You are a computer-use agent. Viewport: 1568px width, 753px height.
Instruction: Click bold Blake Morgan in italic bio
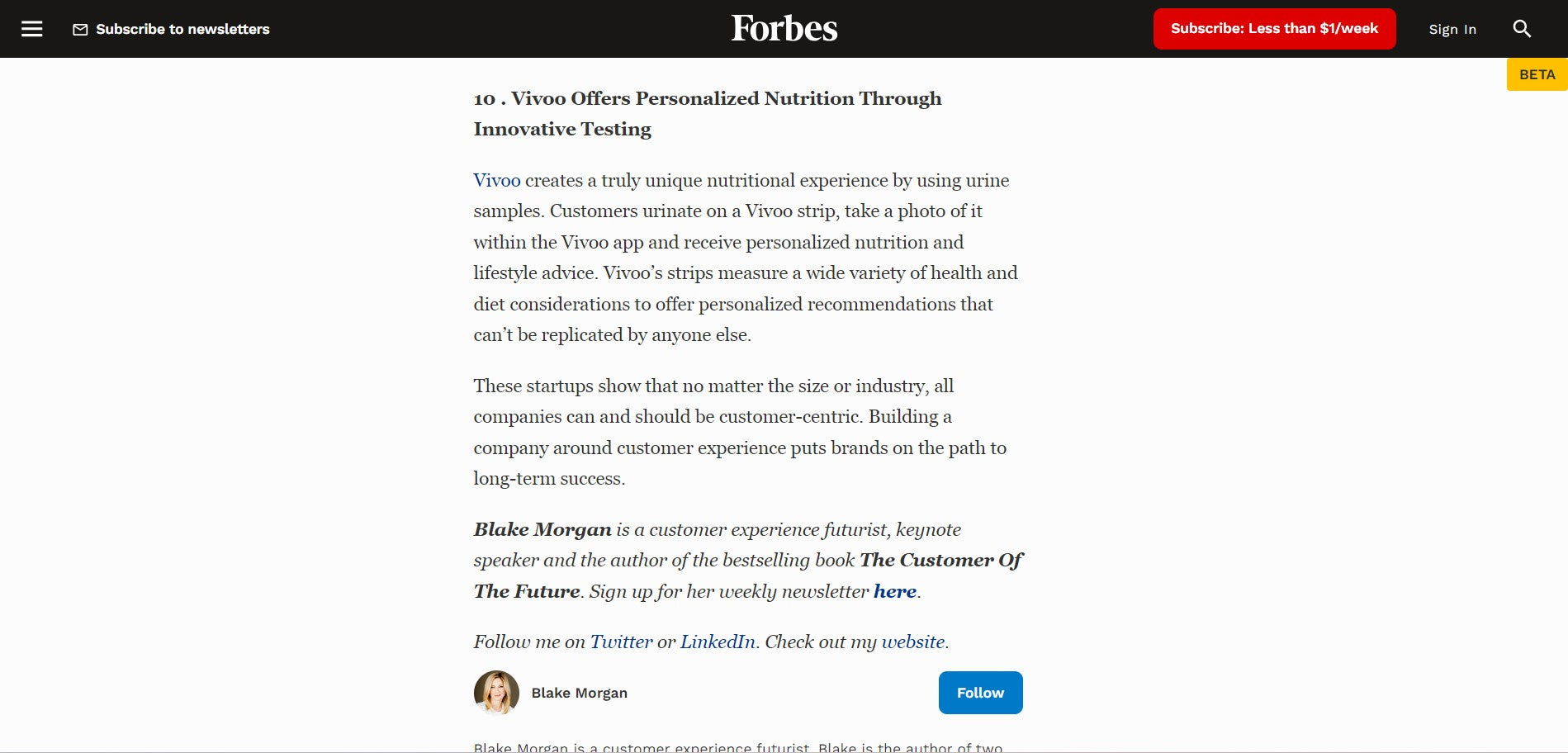(x=542, y=529)
